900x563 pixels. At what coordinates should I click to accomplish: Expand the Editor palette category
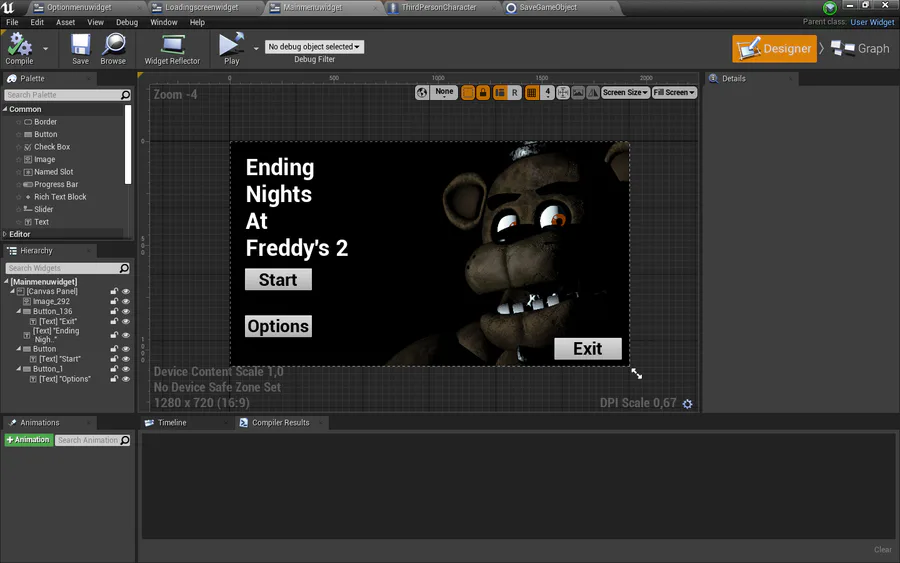click(x=5, y=234)
